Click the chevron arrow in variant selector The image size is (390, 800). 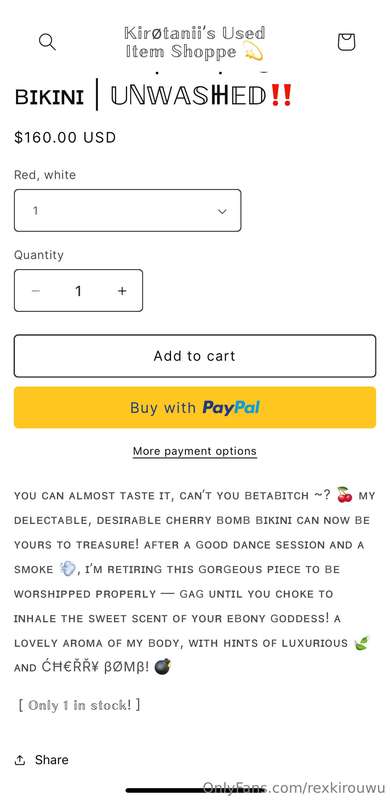tap(222, 211)
